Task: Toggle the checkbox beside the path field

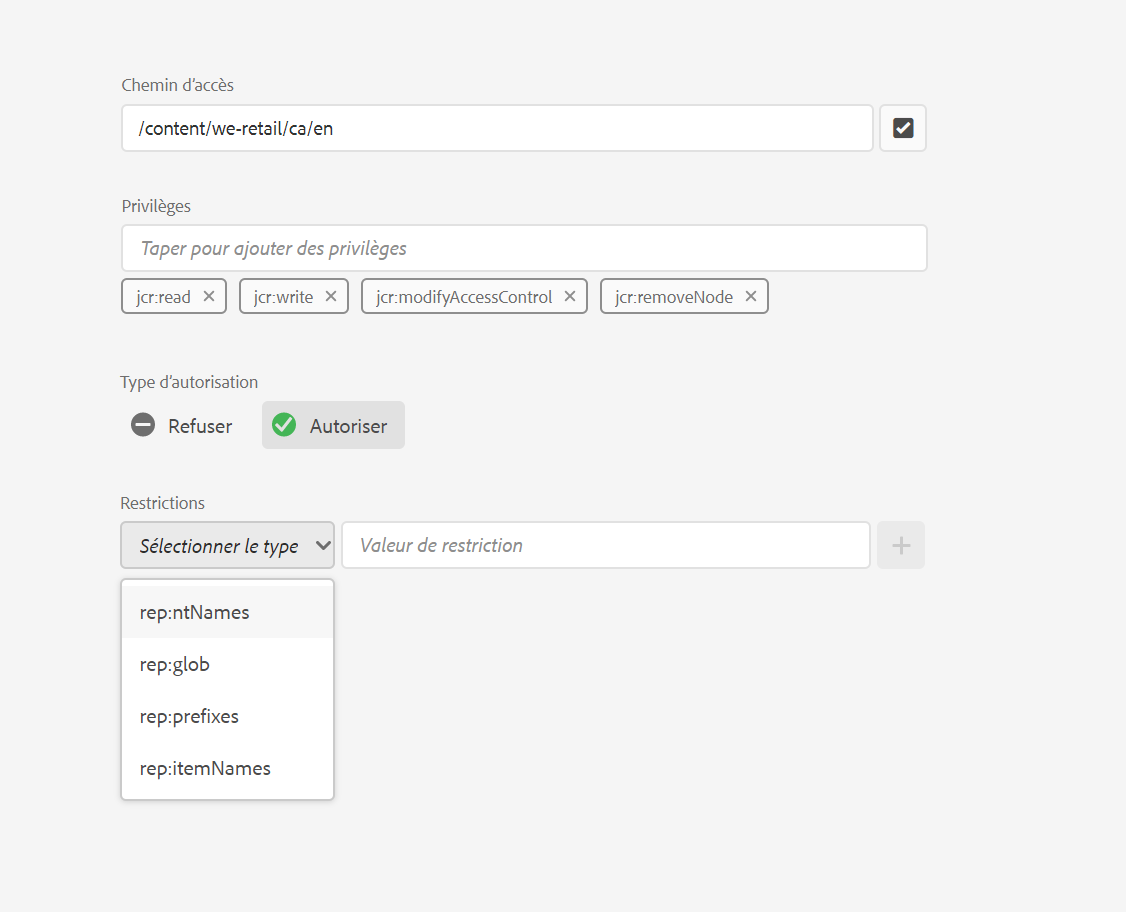Action: (903, 128)
